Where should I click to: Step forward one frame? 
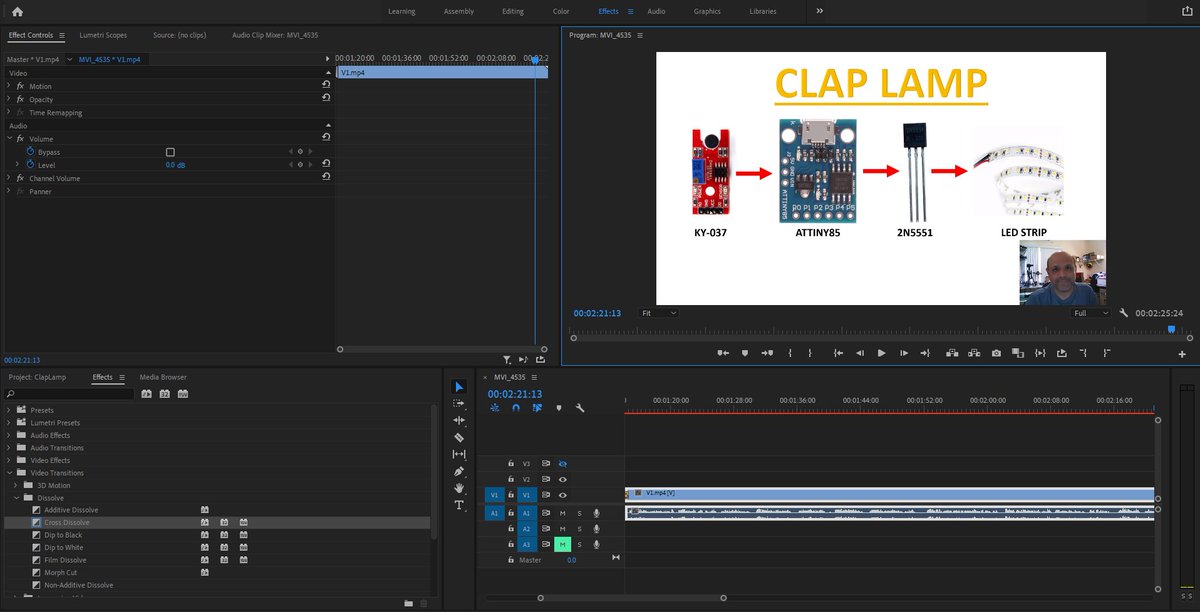click(x=903, y=353)
